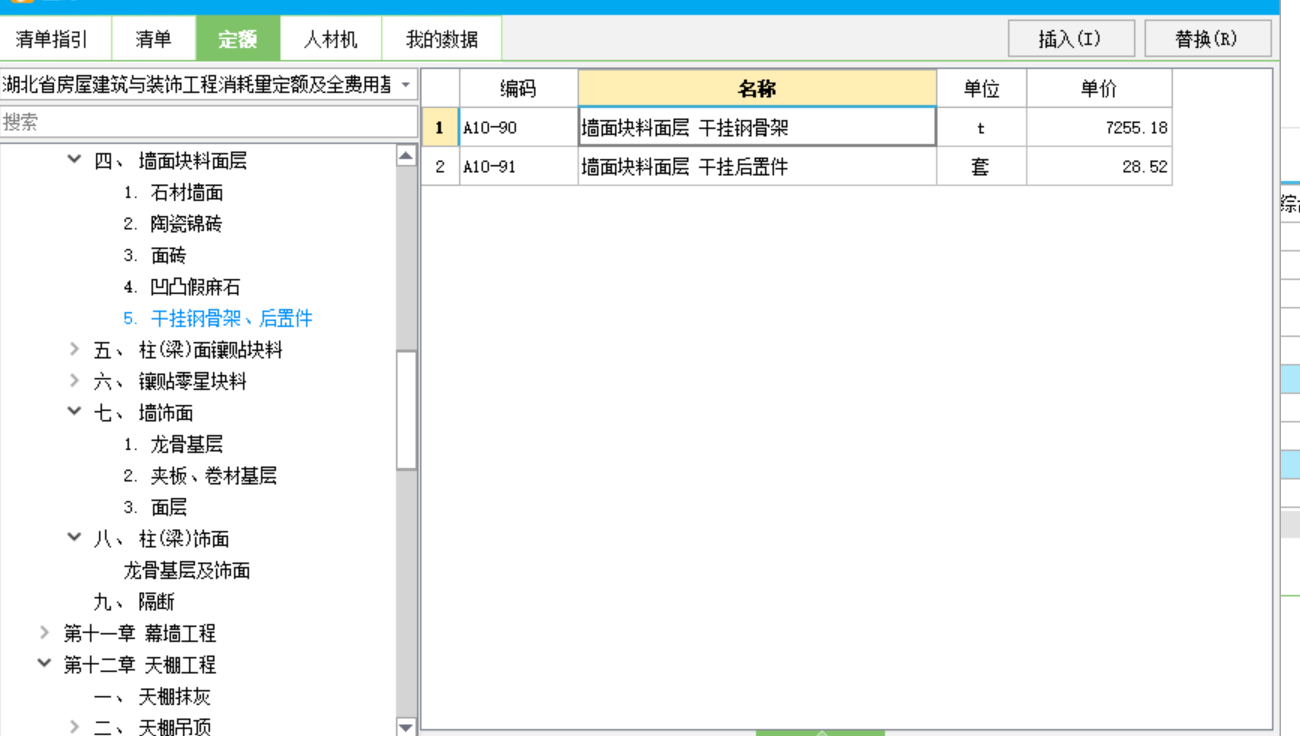Click the 单位 column header
This screenshot has width=1300, height=736.
tap(981, 89)
